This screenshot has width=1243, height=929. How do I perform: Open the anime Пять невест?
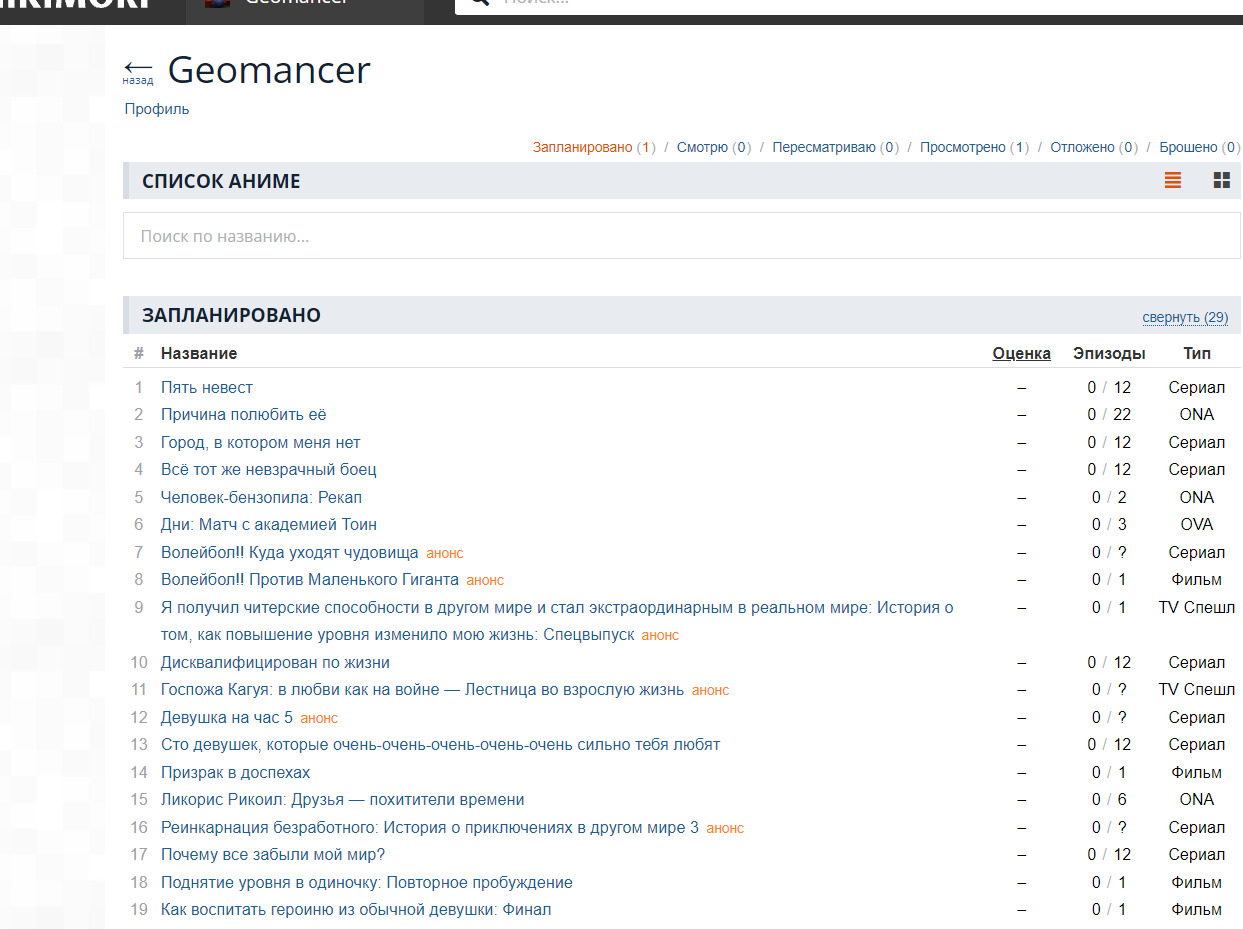click(207, 387)
